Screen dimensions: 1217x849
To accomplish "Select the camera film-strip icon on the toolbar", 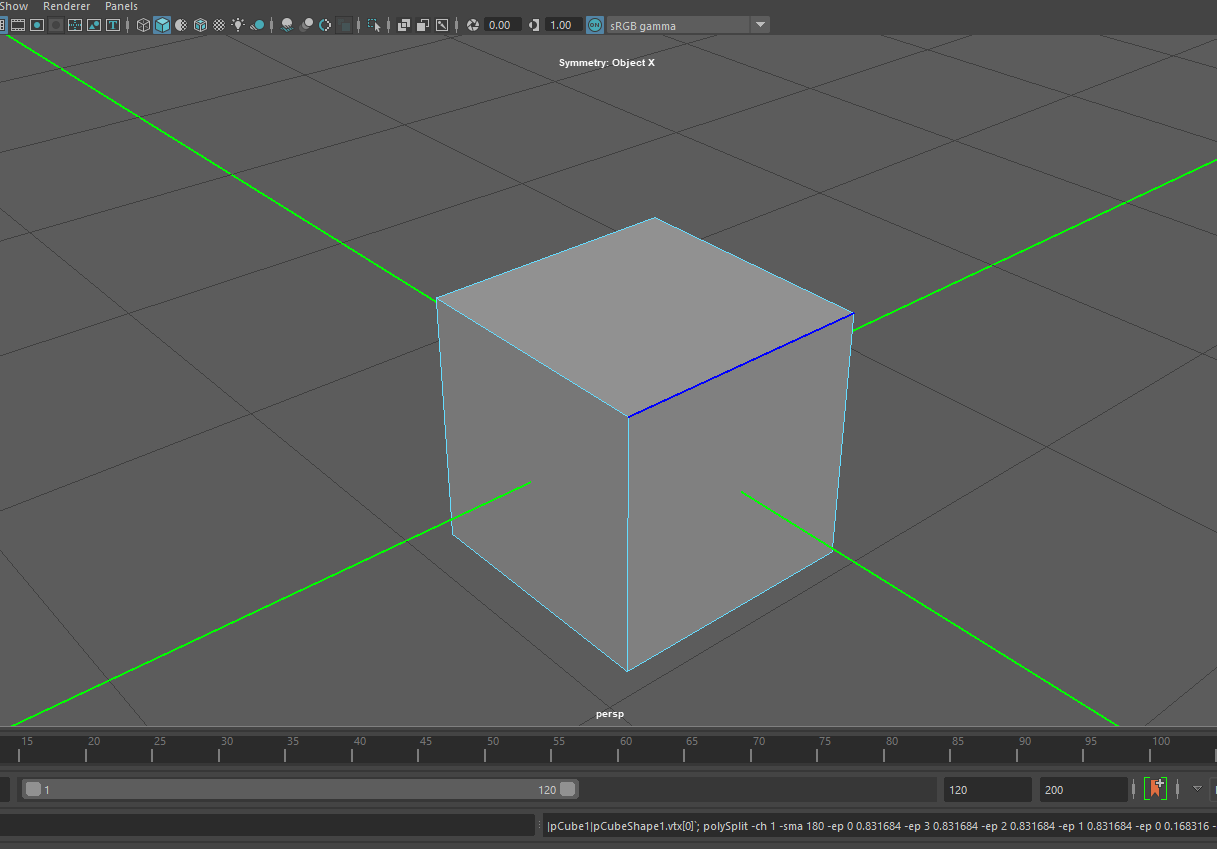I will pos(18,25).
